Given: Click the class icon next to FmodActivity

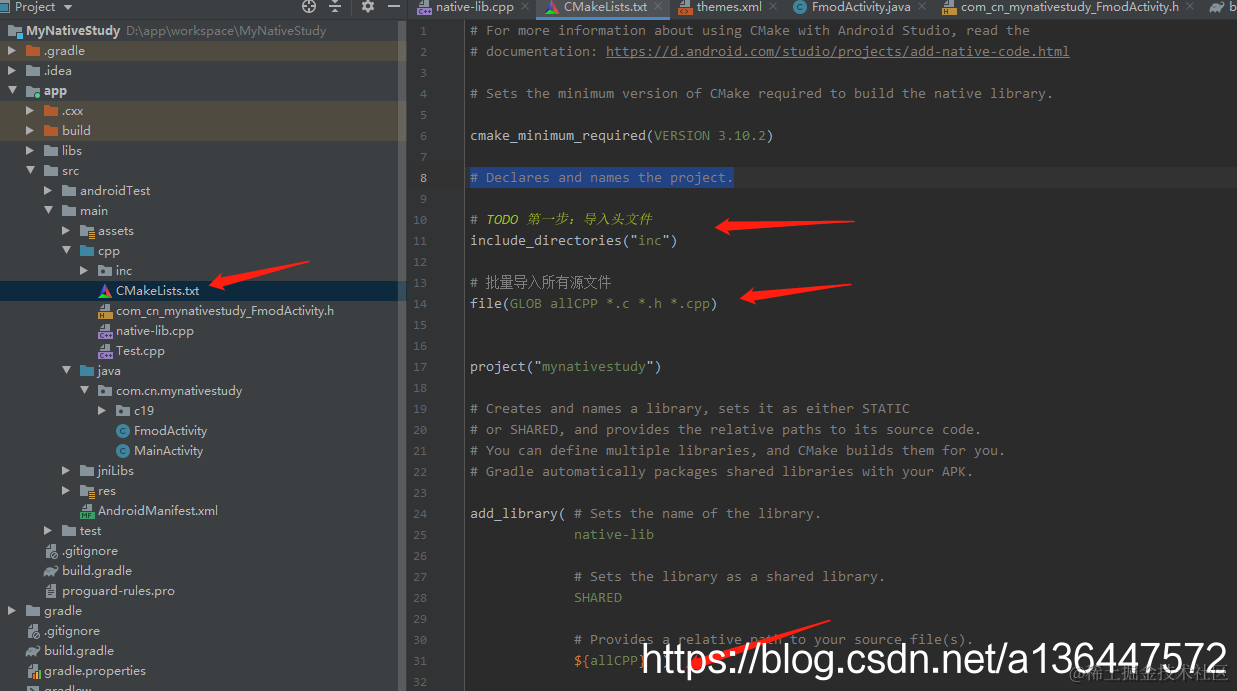Looking at the screenshot, I should [123, 431].
